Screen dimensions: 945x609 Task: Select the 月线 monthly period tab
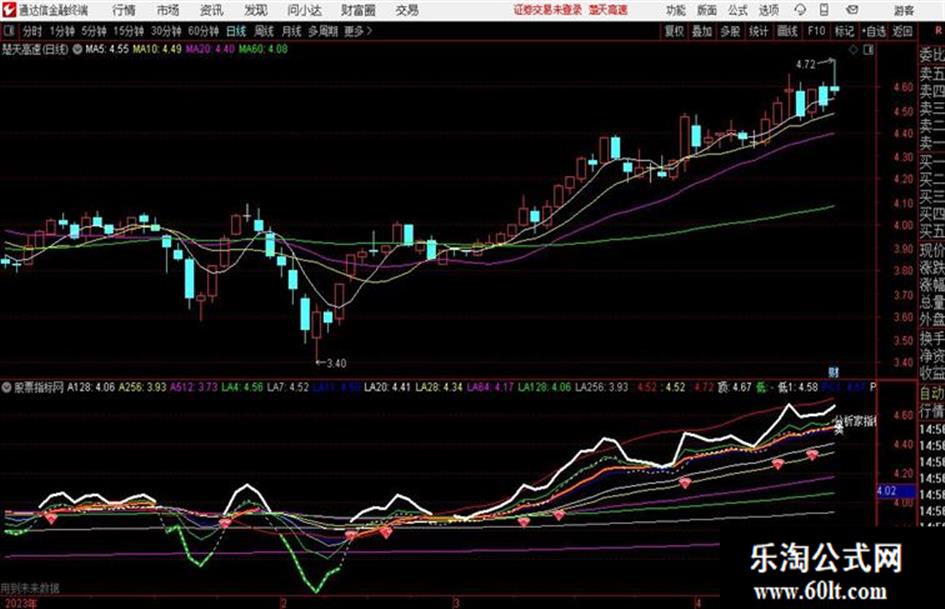(x=292, y=31)
